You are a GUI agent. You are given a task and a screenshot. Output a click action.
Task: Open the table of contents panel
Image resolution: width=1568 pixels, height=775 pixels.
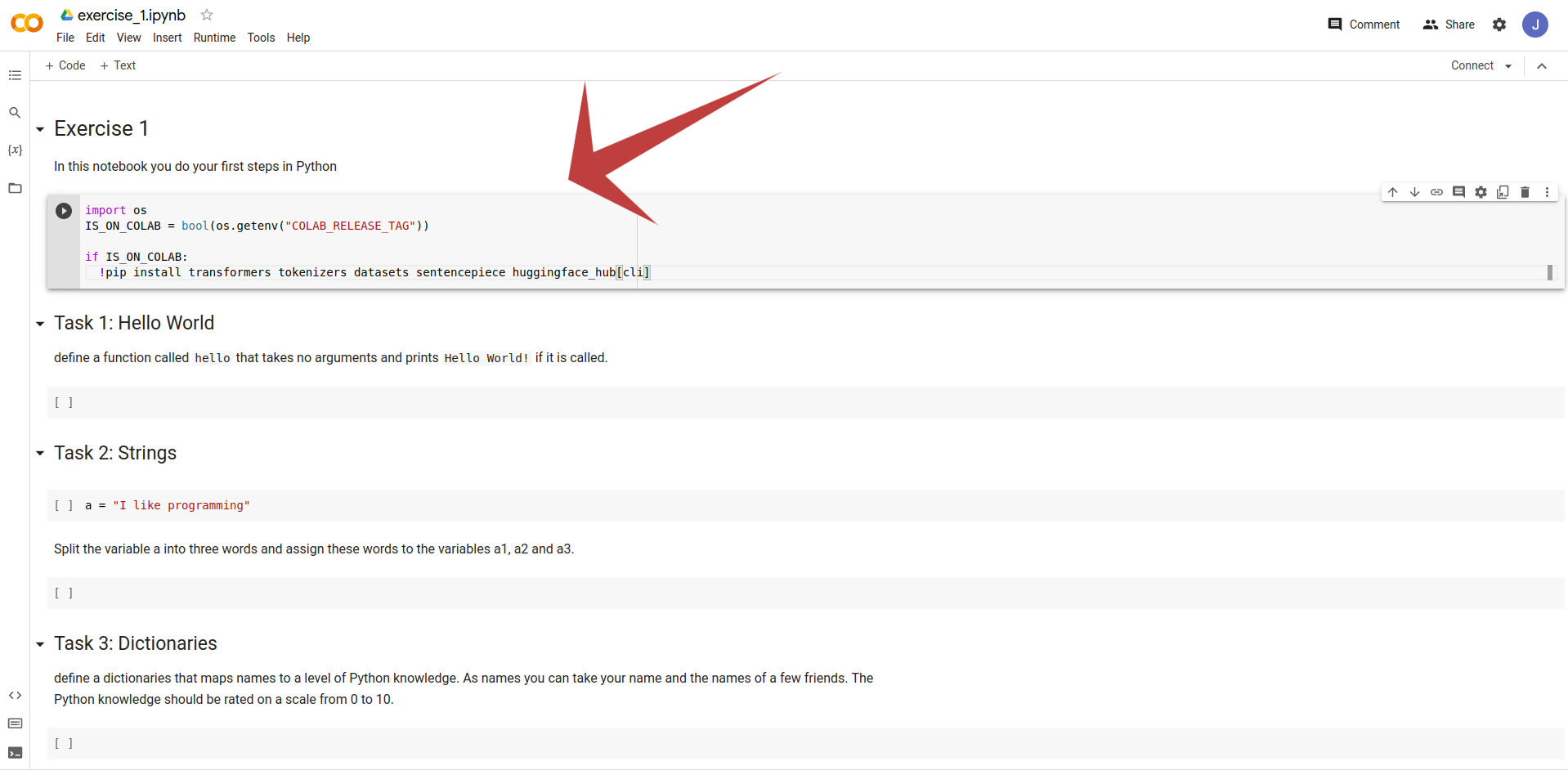[15, 75]
